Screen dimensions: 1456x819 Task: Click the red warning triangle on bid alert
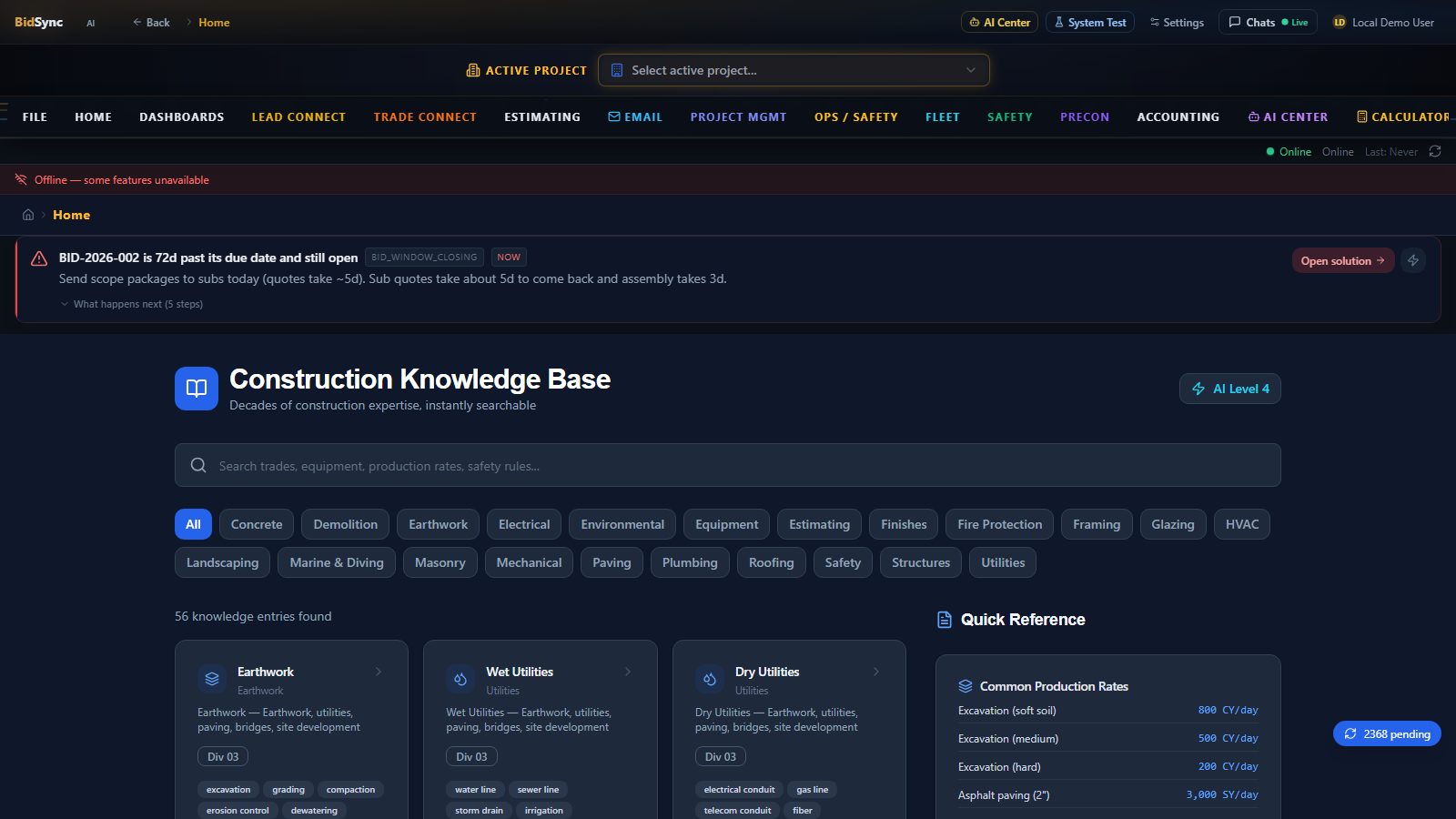pyautogui.click(x=39, y=258)
